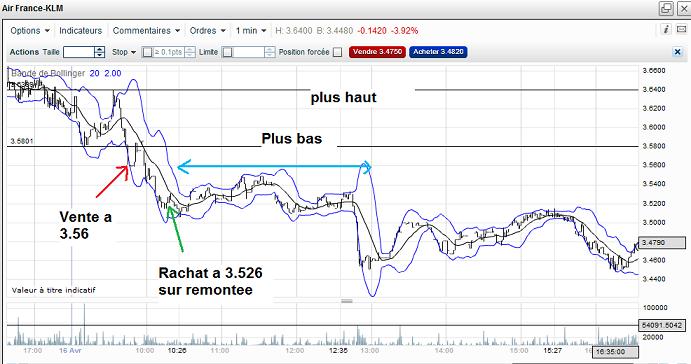
Task: Click the Limite value stepper arrows
Action: tap(270, 52)
